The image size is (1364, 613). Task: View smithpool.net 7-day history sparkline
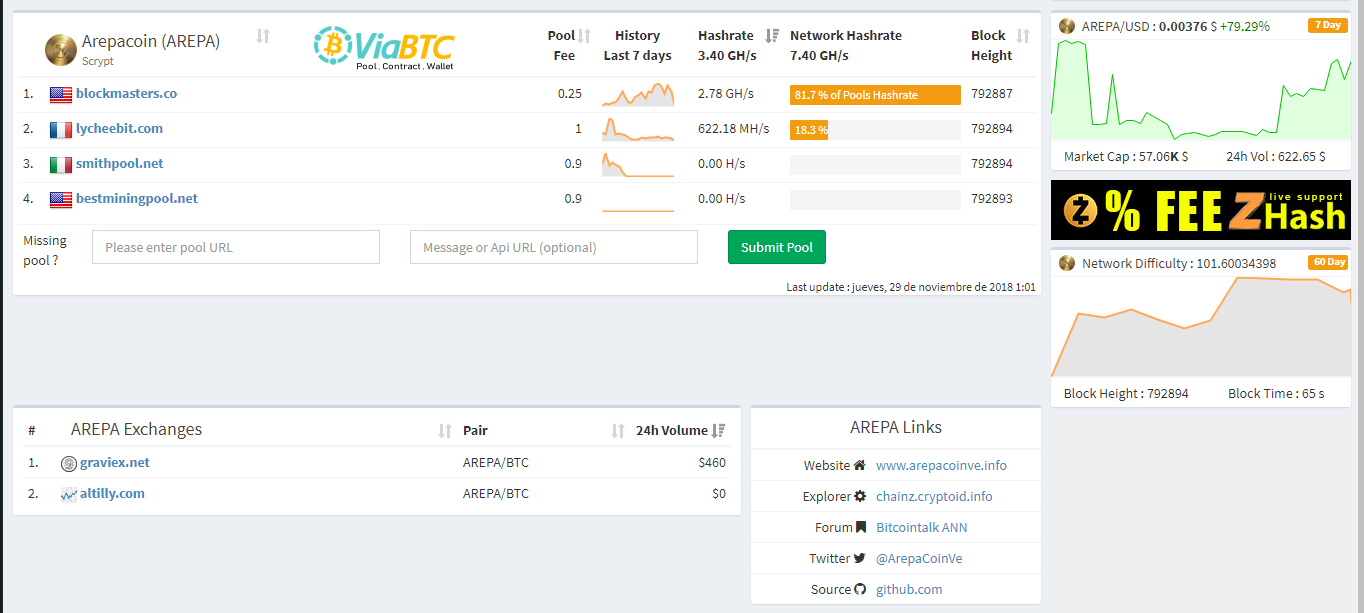638,165
